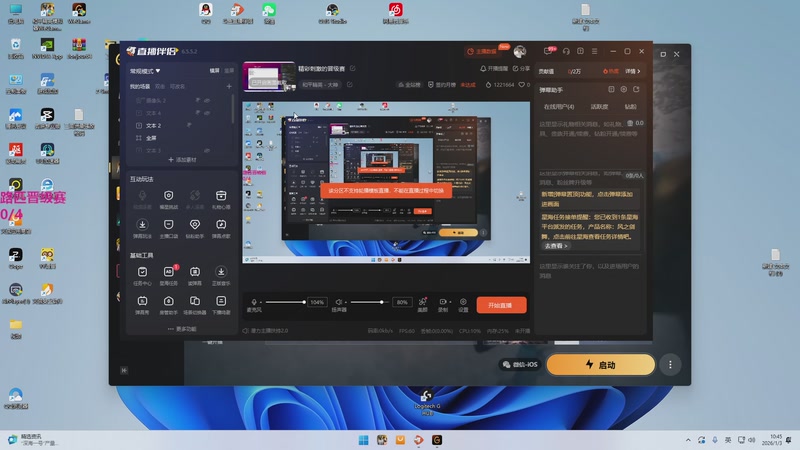800x450 pixels.
Task: Open the 弹幕点歌 song request feature
Action: coord(221,228)
